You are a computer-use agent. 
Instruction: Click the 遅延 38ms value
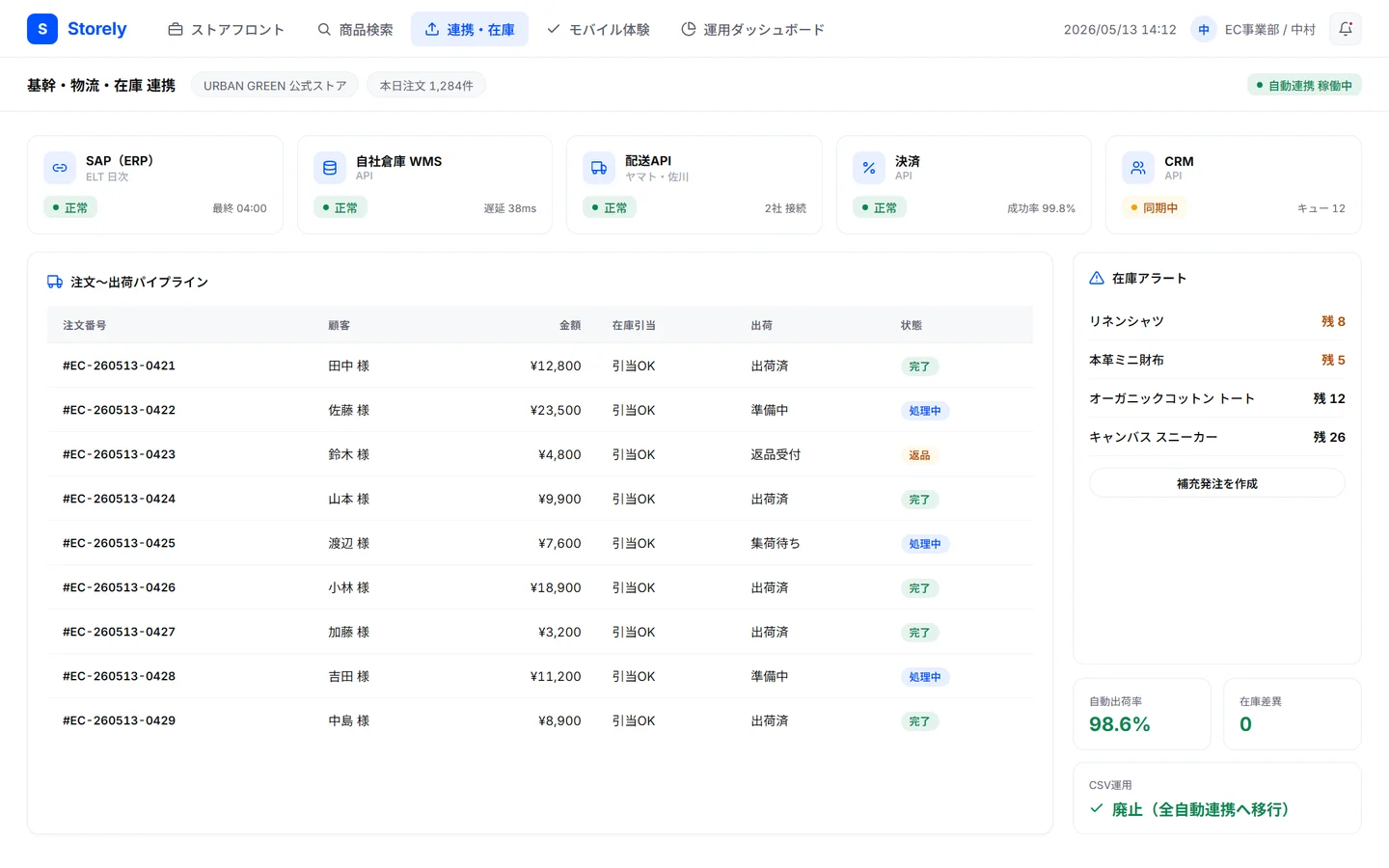coord(510,208)
